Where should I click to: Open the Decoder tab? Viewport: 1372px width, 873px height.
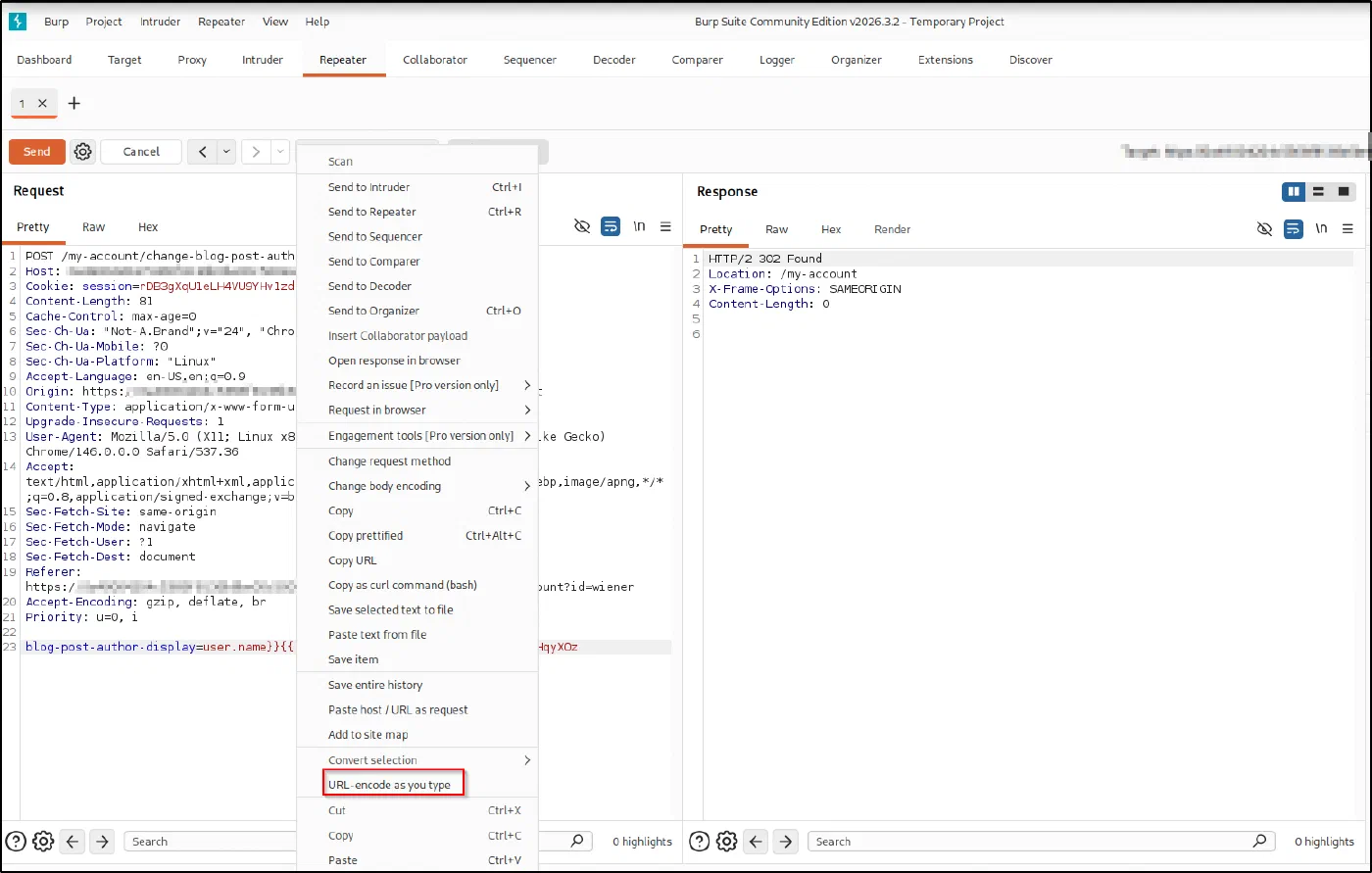click(x=614, y=60)
